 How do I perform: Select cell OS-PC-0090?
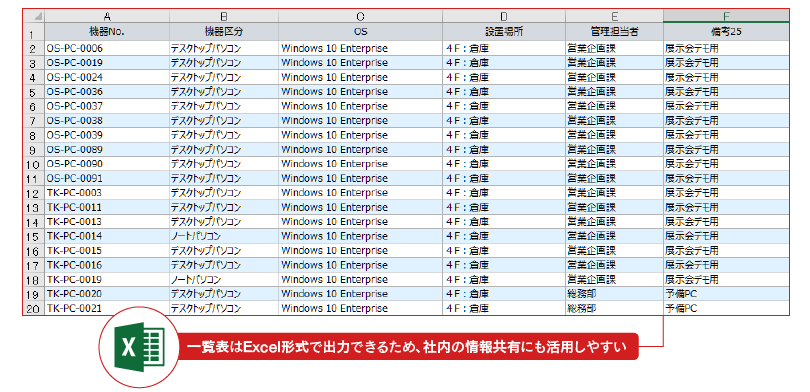click(x=107, y=164)
